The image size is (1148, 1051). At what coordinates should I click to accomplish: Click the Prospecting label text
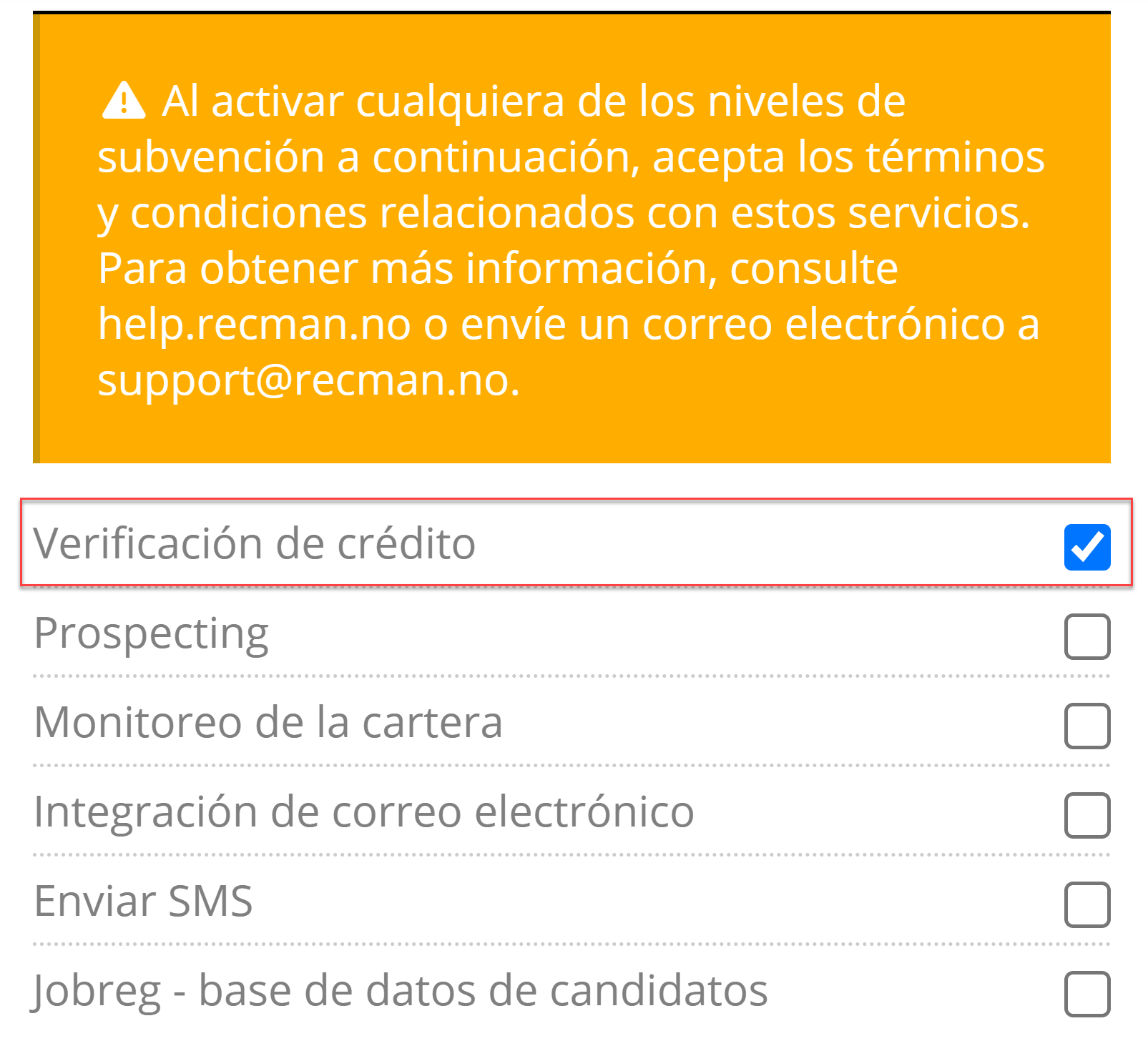pyautogui.click(x=151, y=633)
